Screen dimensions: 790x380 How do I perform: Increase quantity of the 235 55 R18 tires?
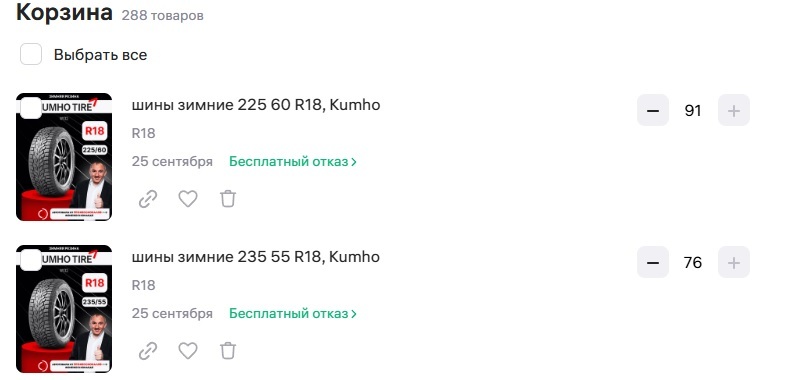(734, 262)
